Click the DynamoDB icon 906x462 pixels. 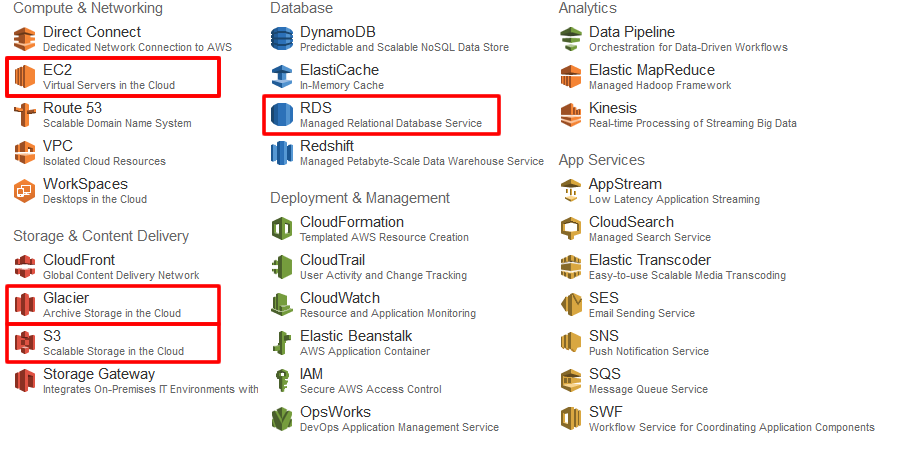tap(282, 39)
